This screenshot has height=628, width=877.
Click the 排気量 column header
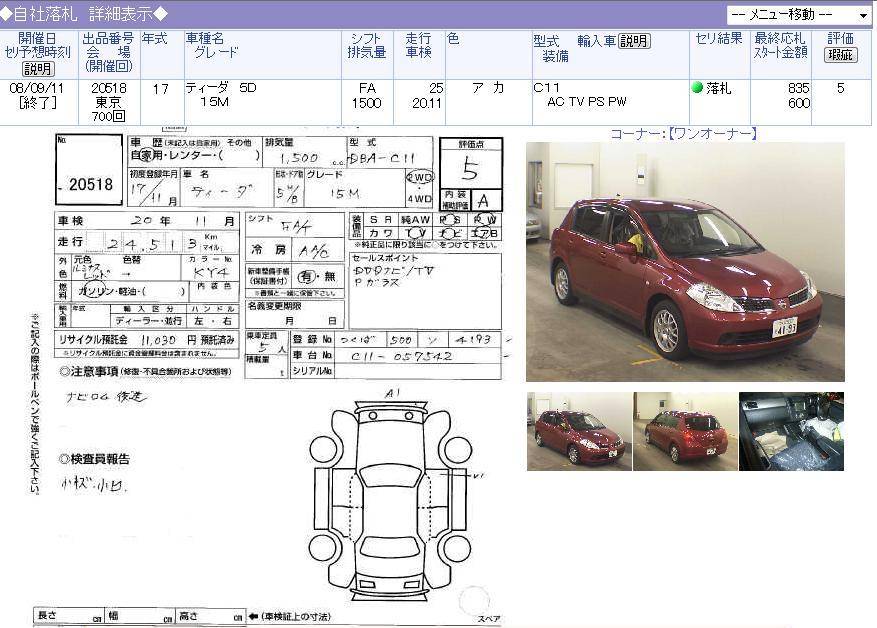[x=367, y=53]
